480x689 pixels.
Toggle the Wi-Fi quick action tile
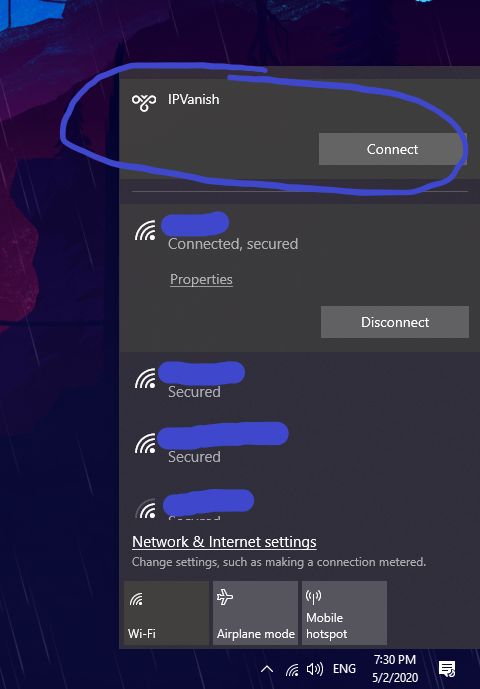pyautogui.click(x=167, y=613)
